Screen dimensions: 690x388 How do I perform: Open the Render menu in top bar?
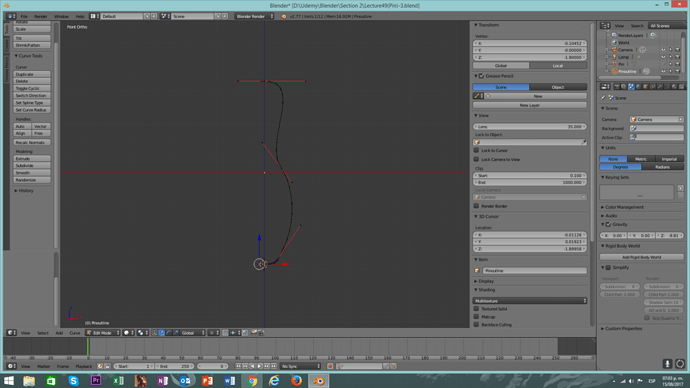click(x=40, y=16)
